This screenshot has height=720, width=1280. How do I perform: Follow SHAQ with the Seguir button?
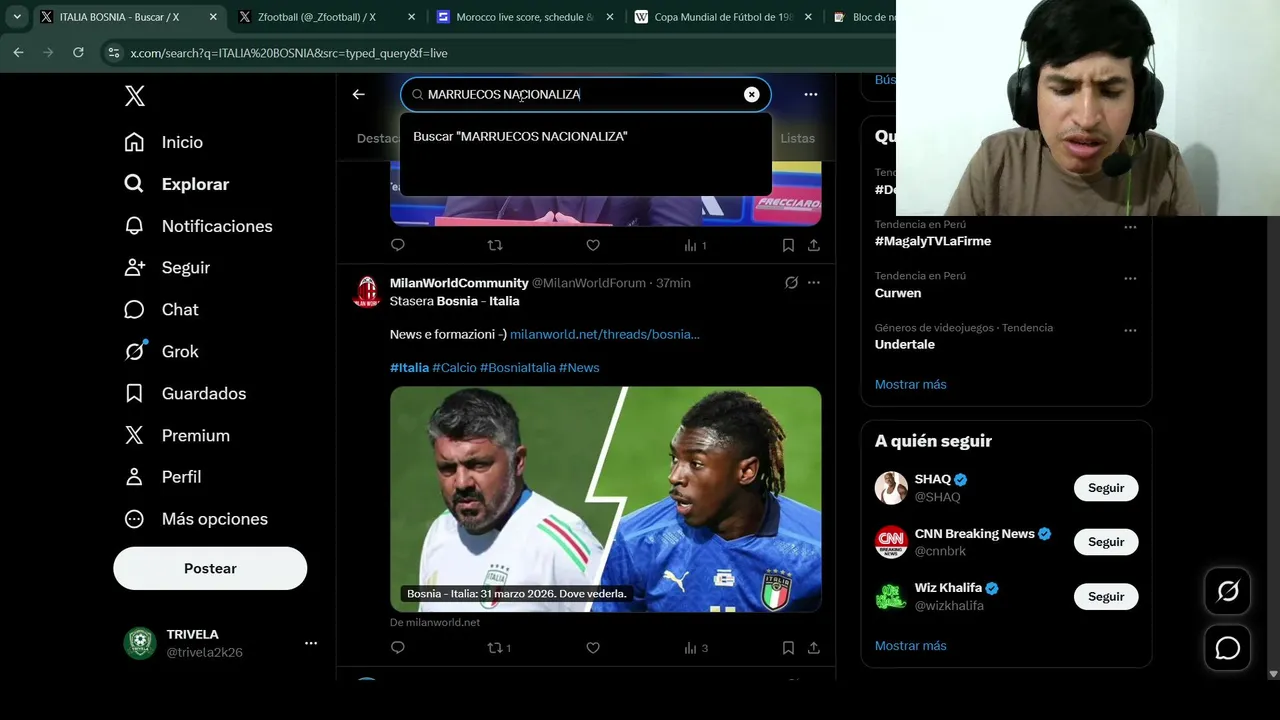coord(1106,488)
